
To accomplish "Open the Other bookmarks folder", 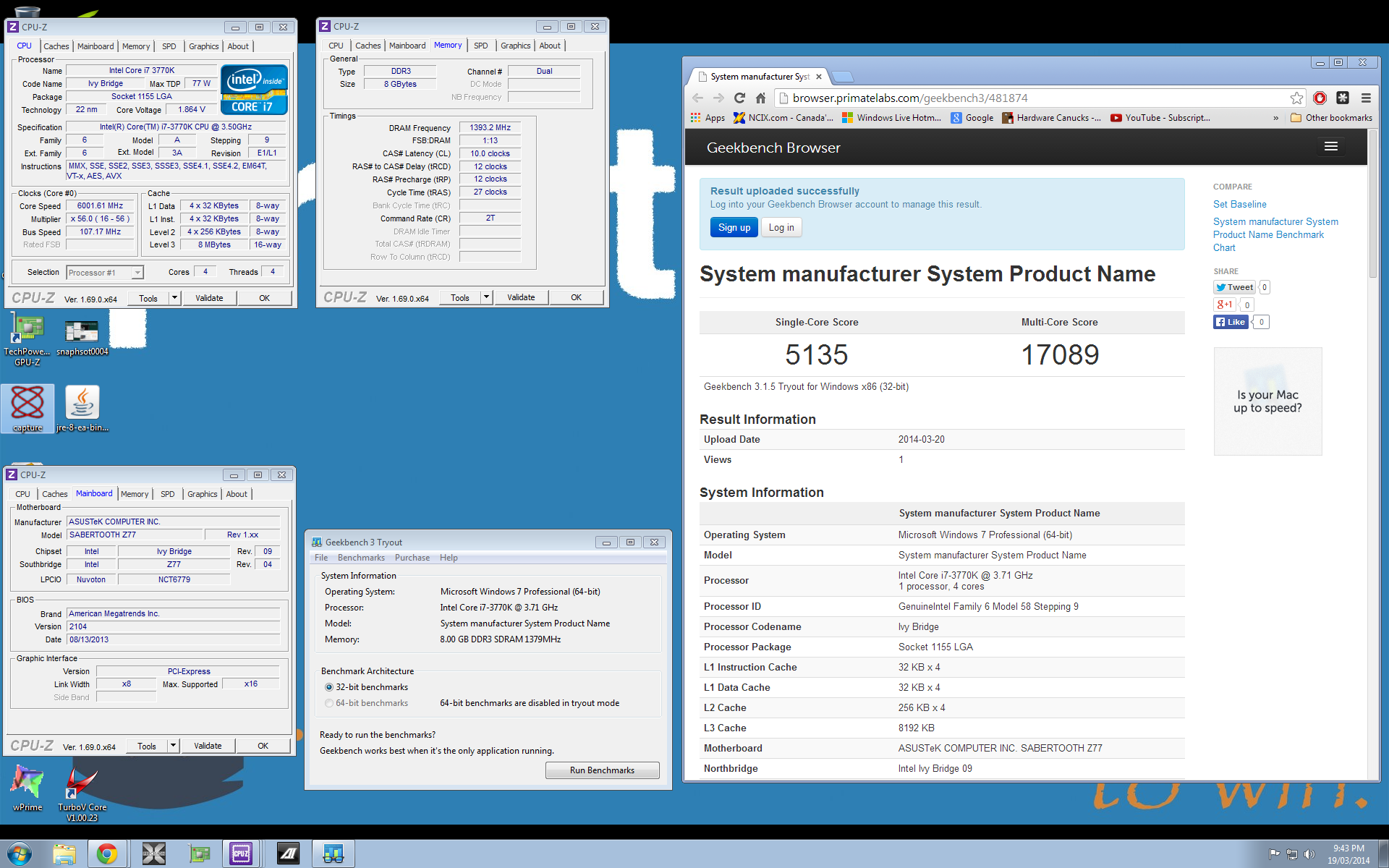I will point(1331,118).
